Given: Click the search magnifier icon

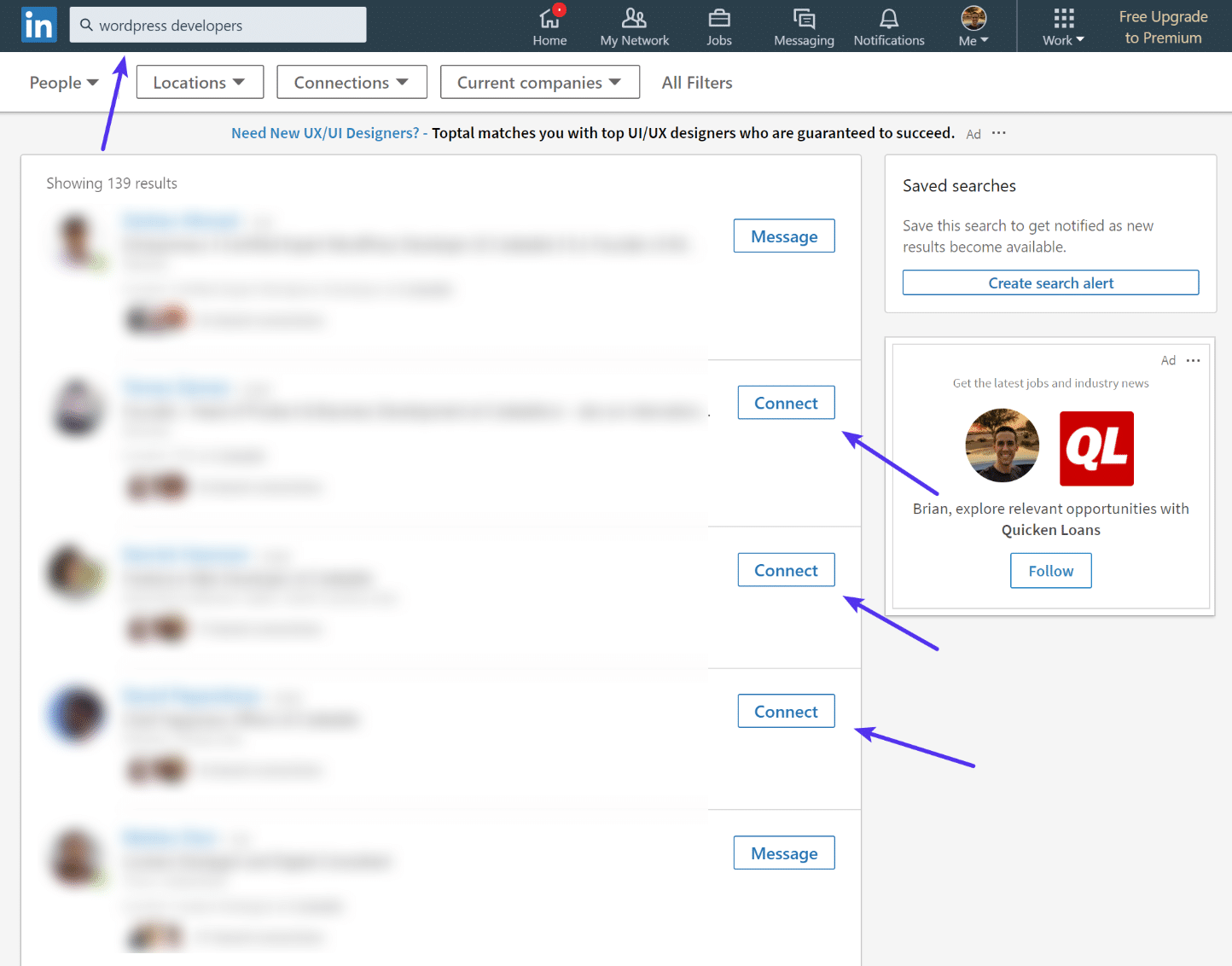Looking at the screenshot, I should coord(87,25).
